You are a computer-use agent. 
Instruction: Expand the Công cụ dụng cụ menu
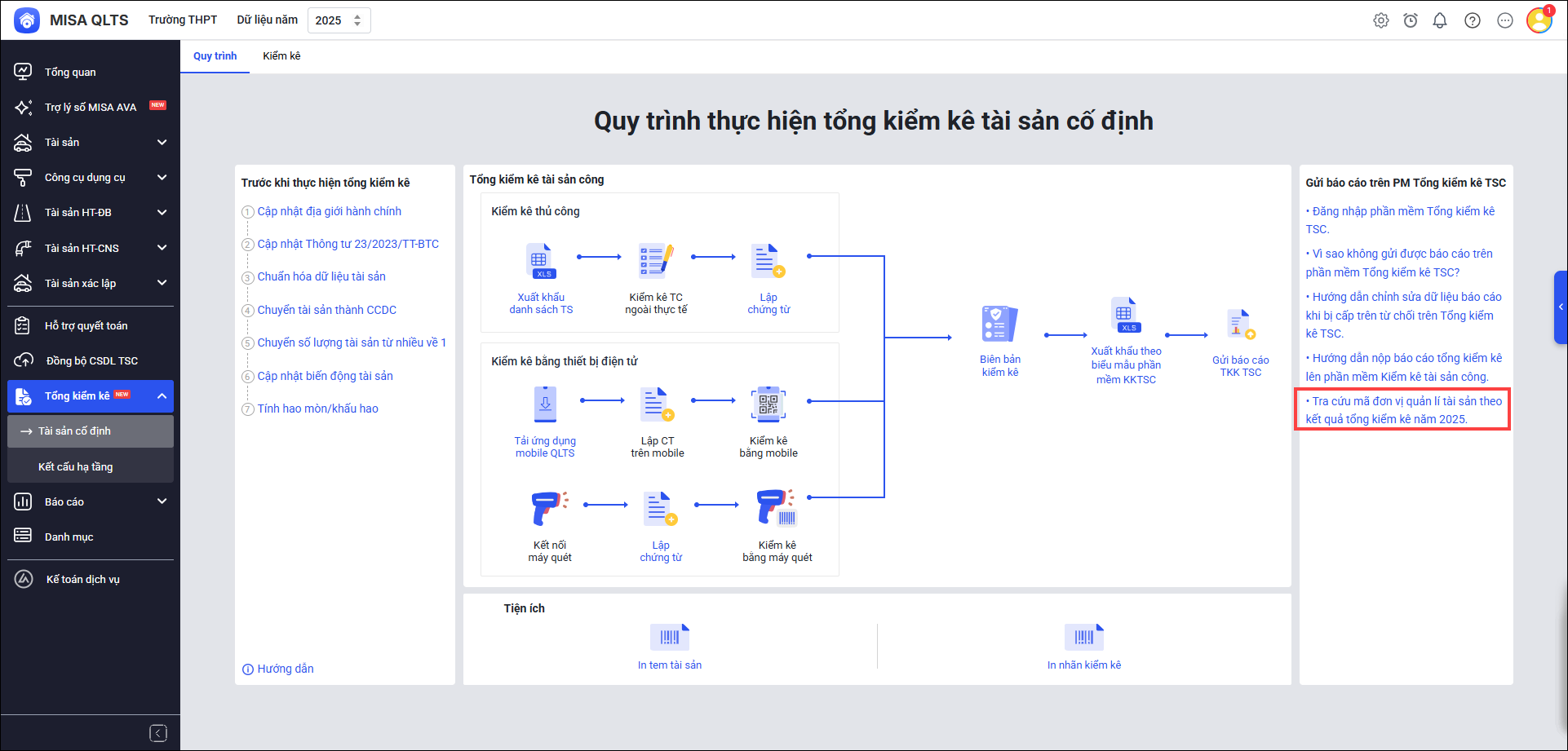162,178
